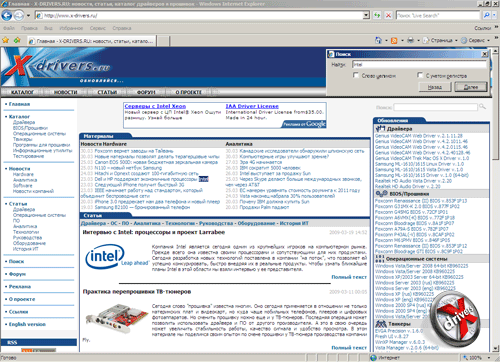
Task: Open the Сервис menu in menu bar
Action: click(98, 28)
